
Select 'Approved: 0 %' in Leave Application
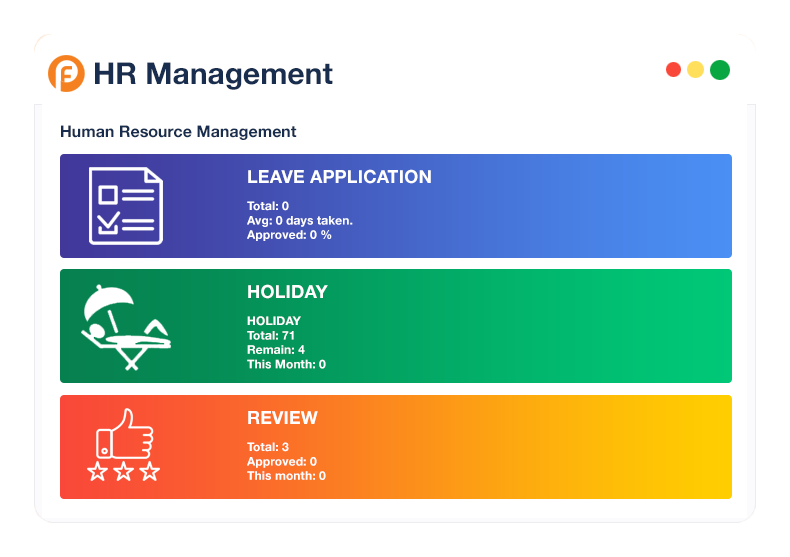click(x=289, y=235)
